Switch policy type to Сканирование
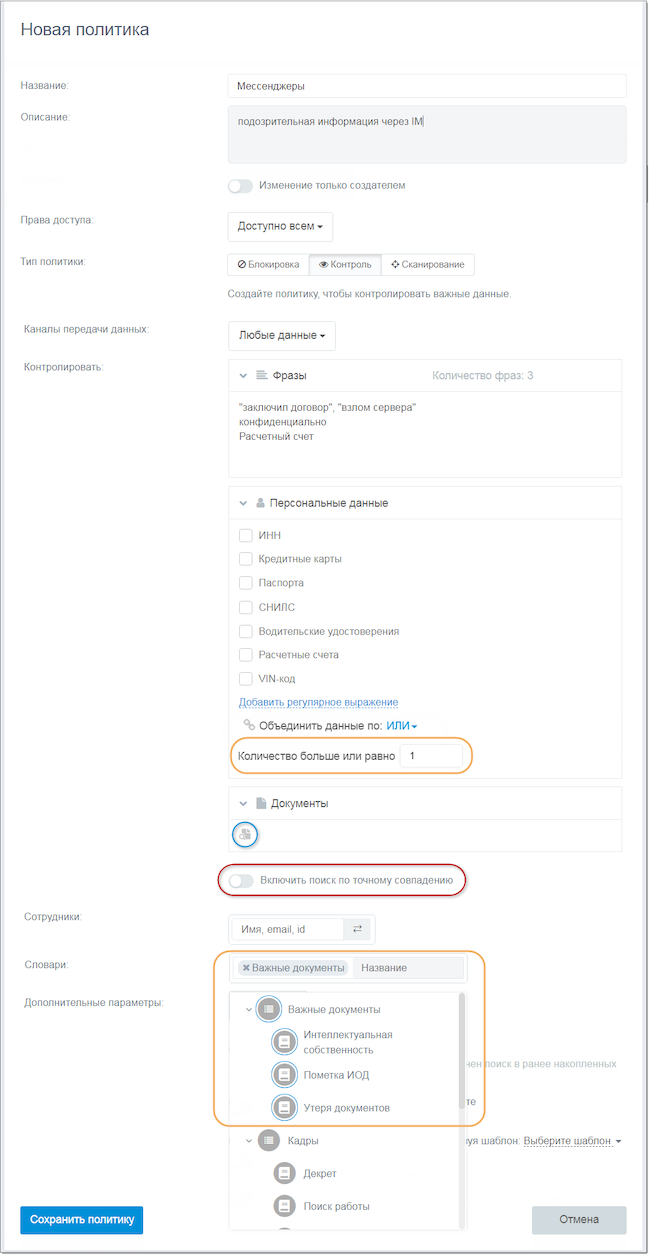 pyautogui.click(x=427, y=265)
